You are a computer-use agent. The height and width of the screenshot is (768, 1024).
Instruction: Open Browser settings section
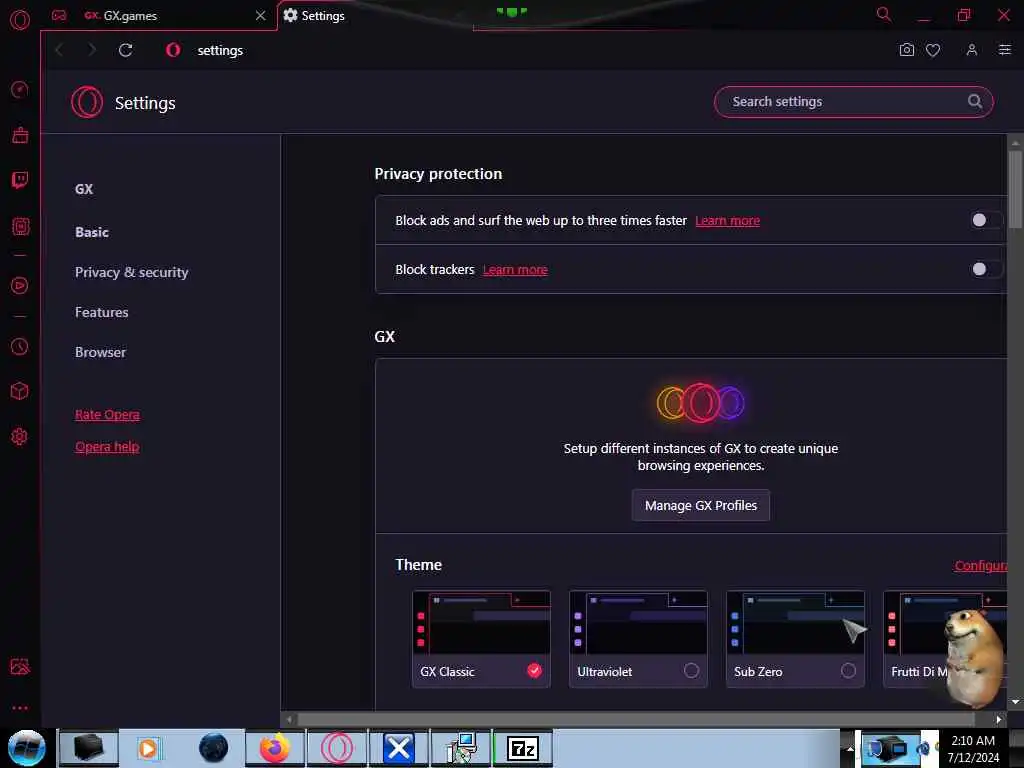point(101,352)
